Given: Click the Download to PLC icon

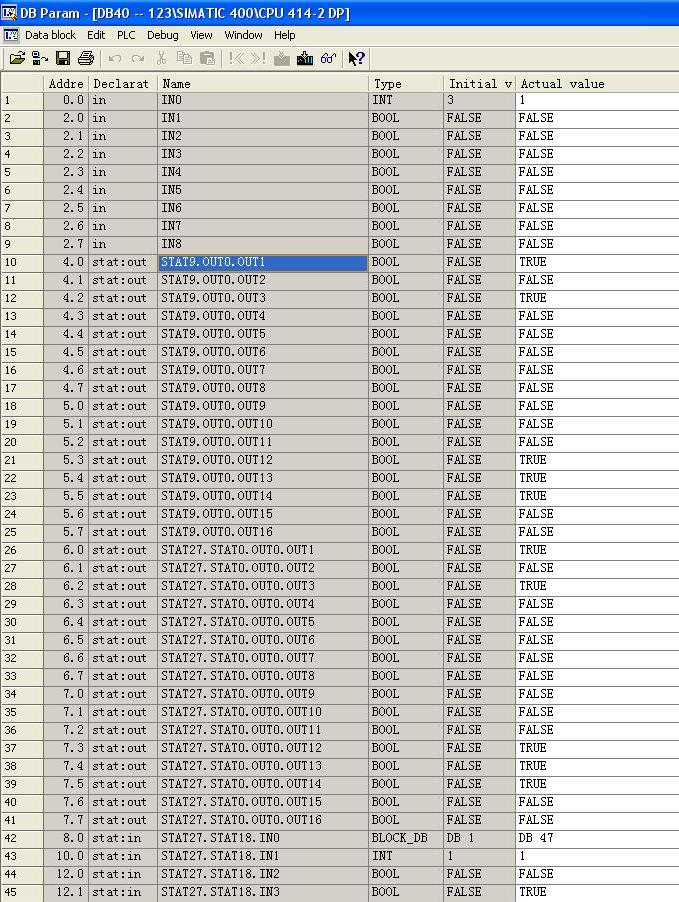Looking at the screenshot, I should [305, 58].
